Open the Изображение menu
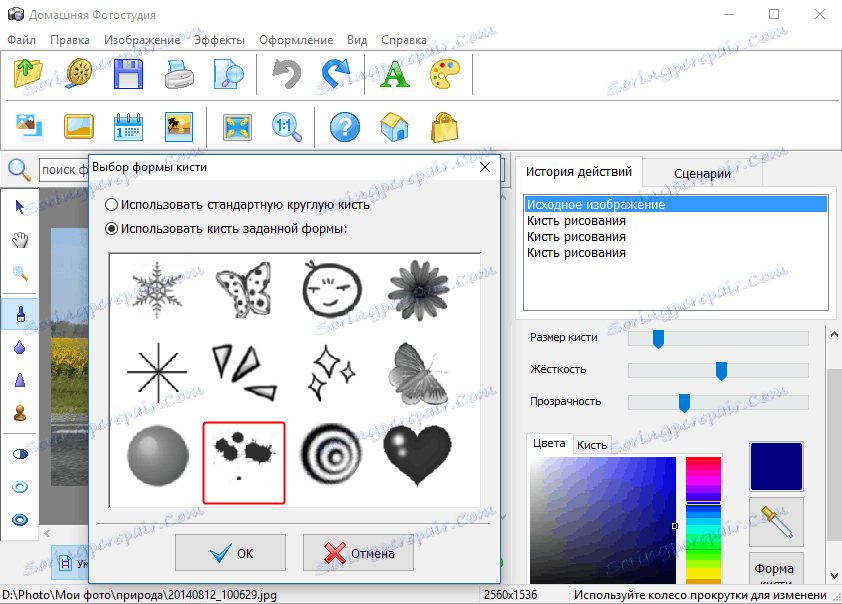Image resolution: width=842 pixels, height=604 pixels. click(x=142, y=40)
